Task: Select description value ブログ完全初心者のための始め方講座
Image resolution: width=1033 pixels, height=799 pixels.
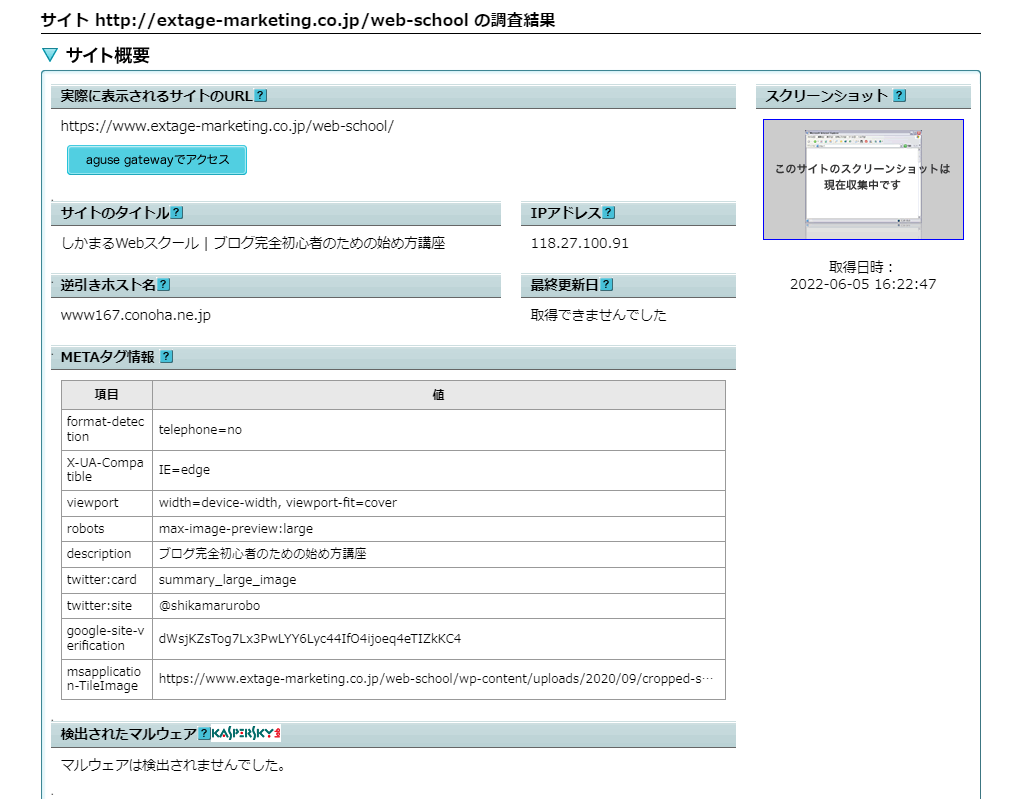Action: tap(439, 554)
